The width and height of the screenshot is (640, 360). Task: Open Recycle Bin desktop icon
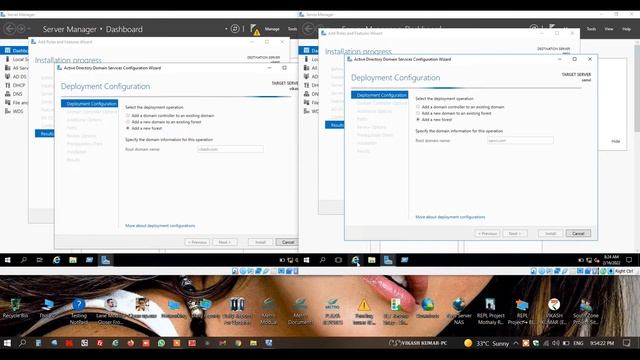(15, 308)
